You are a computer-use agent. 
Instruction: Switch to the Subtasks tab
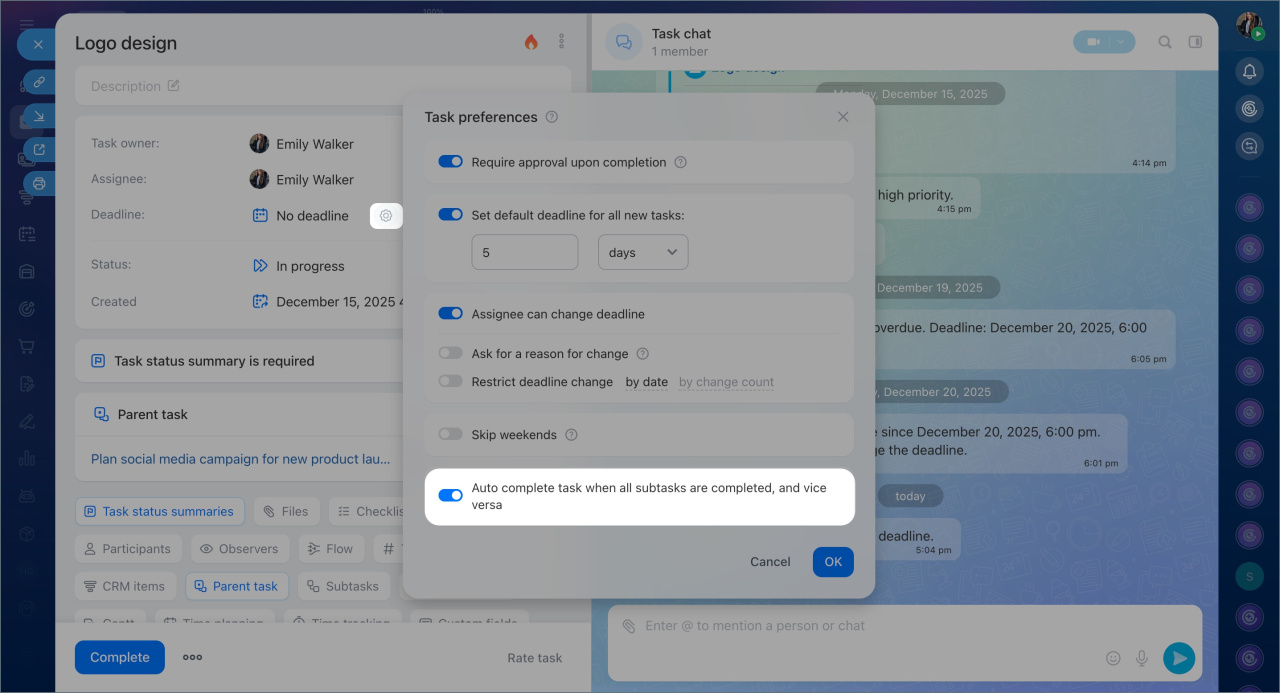click(x=341, y=586)
